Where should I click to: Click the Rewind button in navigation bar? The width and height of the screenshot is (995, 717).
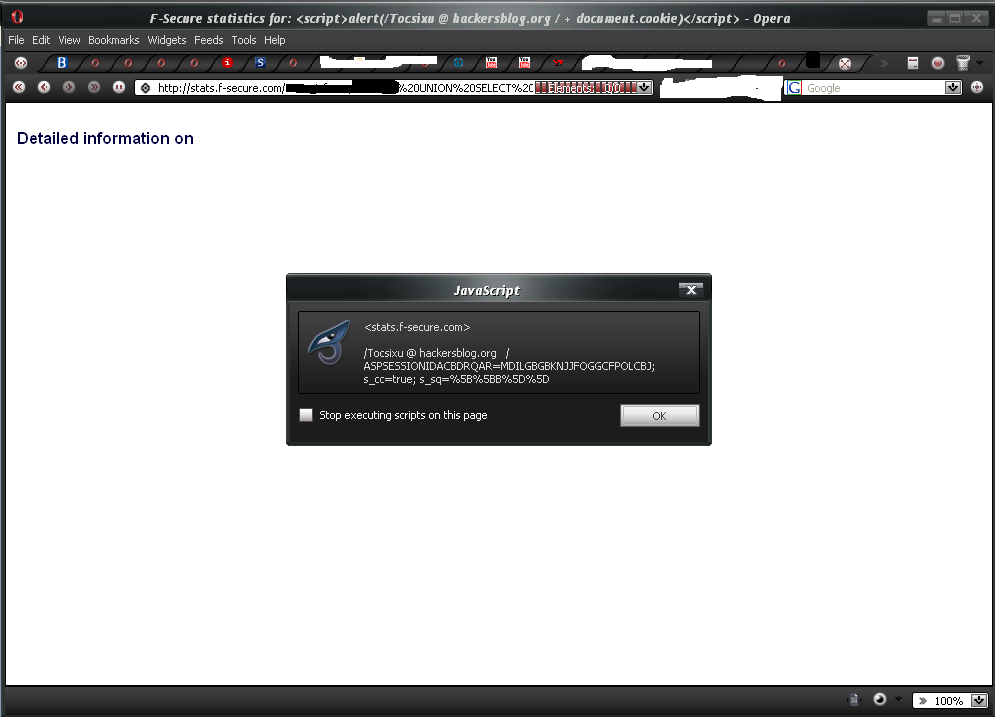click(x=19, y=88)
